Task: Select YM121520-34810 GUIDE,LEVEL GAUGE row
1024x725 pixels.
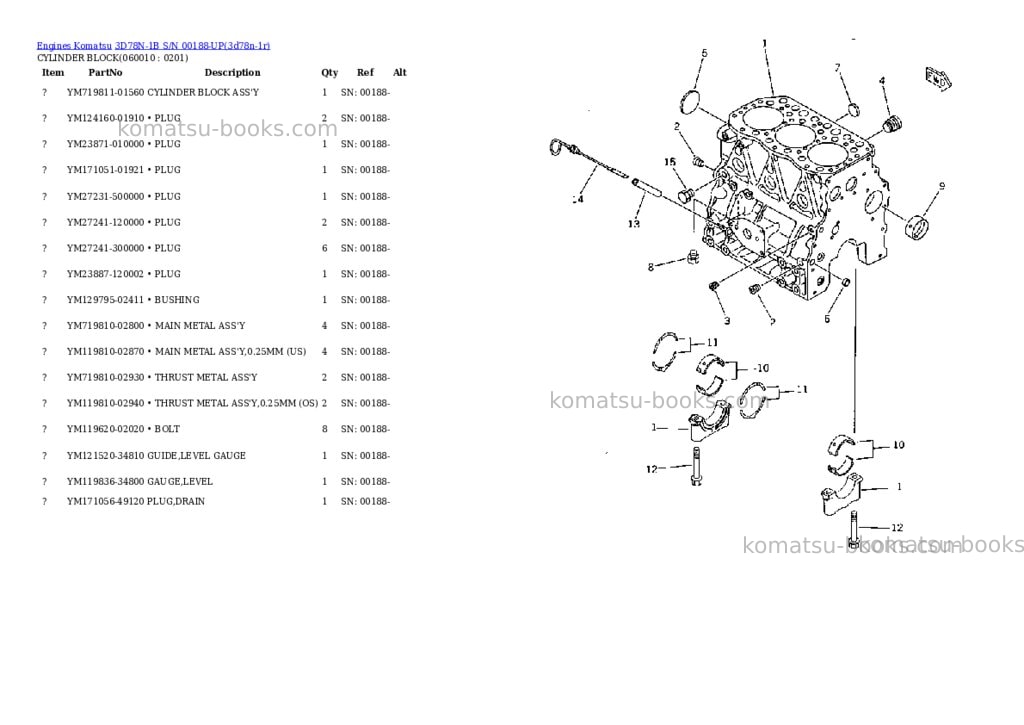Action: coord(216,456)
